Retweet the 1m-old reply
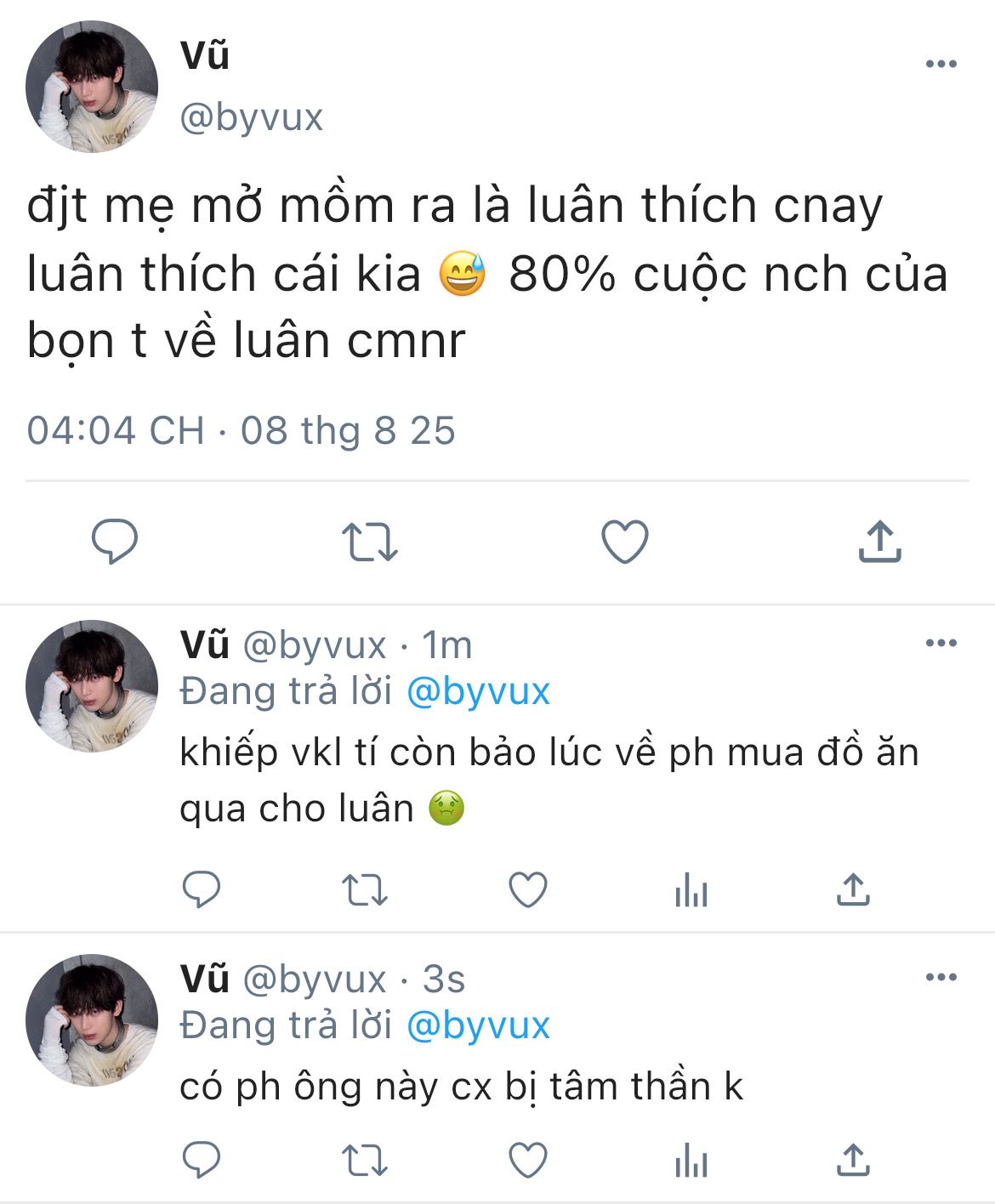995x1204 pixels. pos(365,890)
